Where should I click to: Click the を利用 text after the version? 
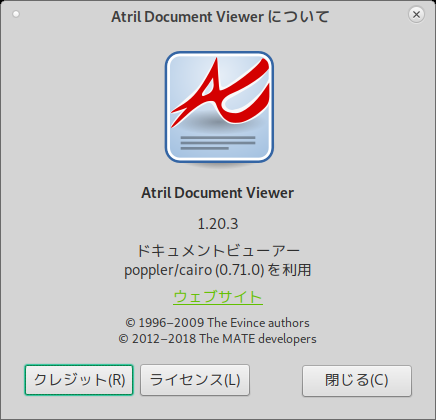289,270
